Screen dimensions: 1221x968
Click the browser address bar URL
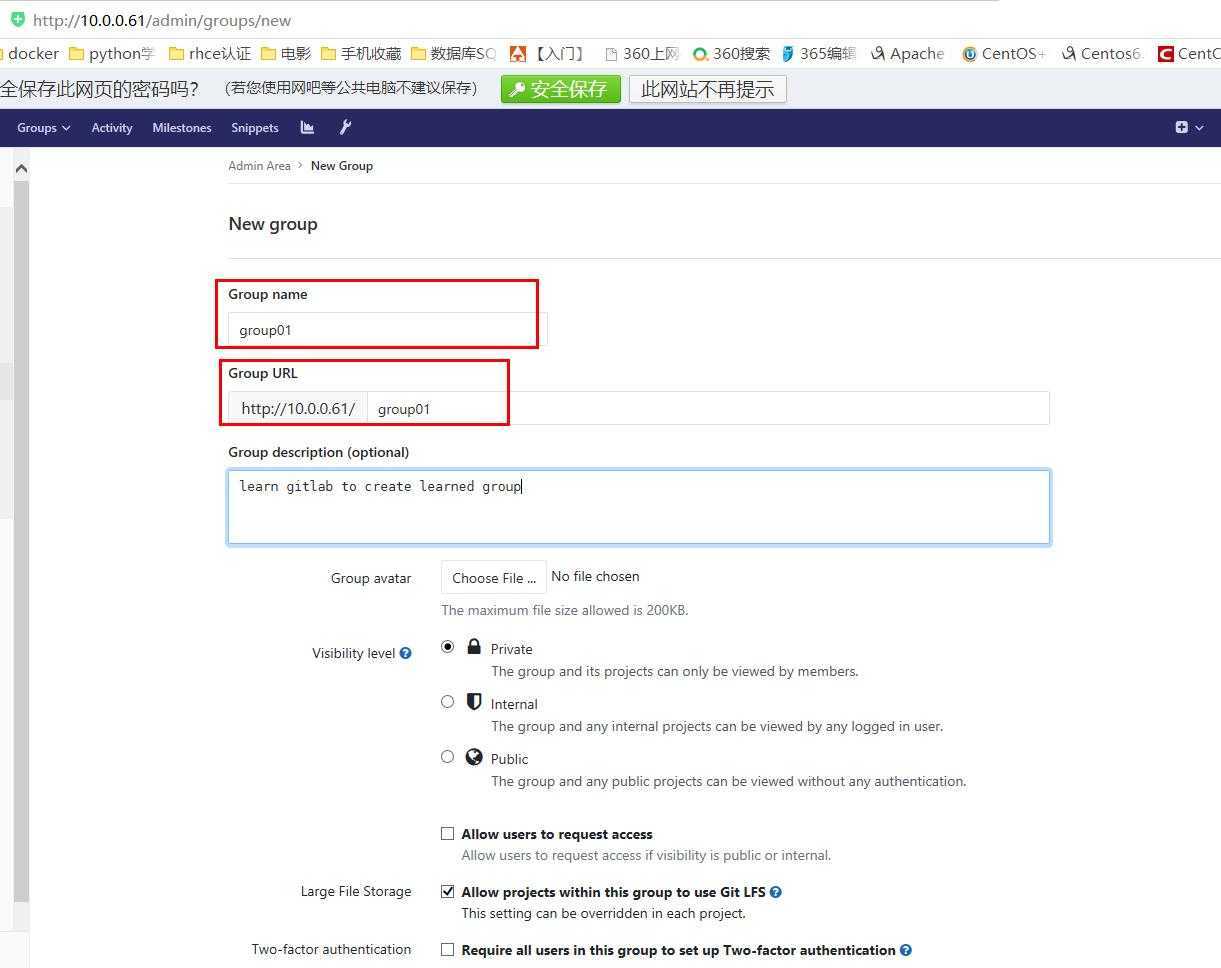(x=162, y=20)
